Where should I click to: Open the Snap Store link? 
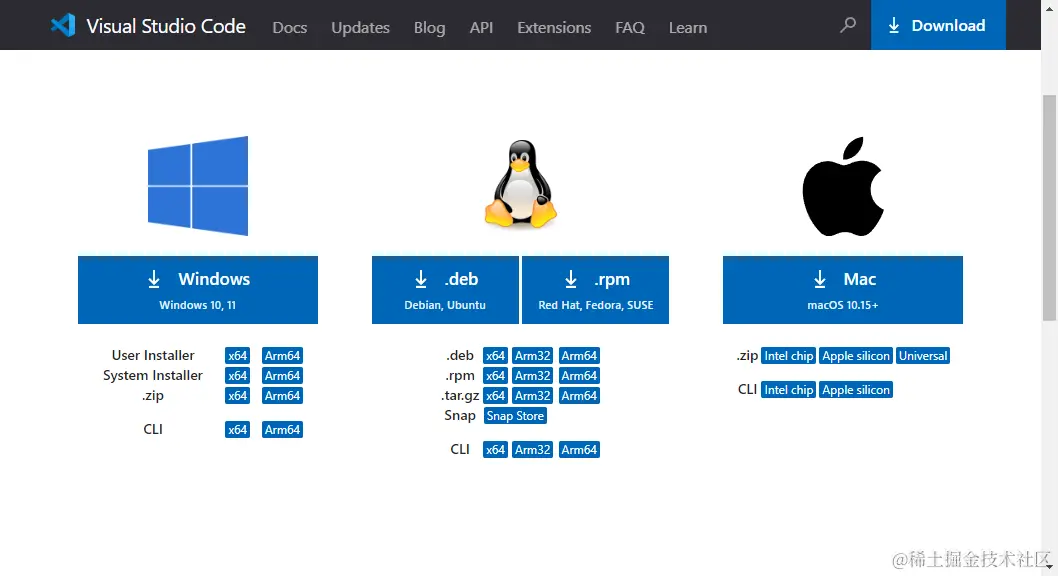tap(515, 416)
